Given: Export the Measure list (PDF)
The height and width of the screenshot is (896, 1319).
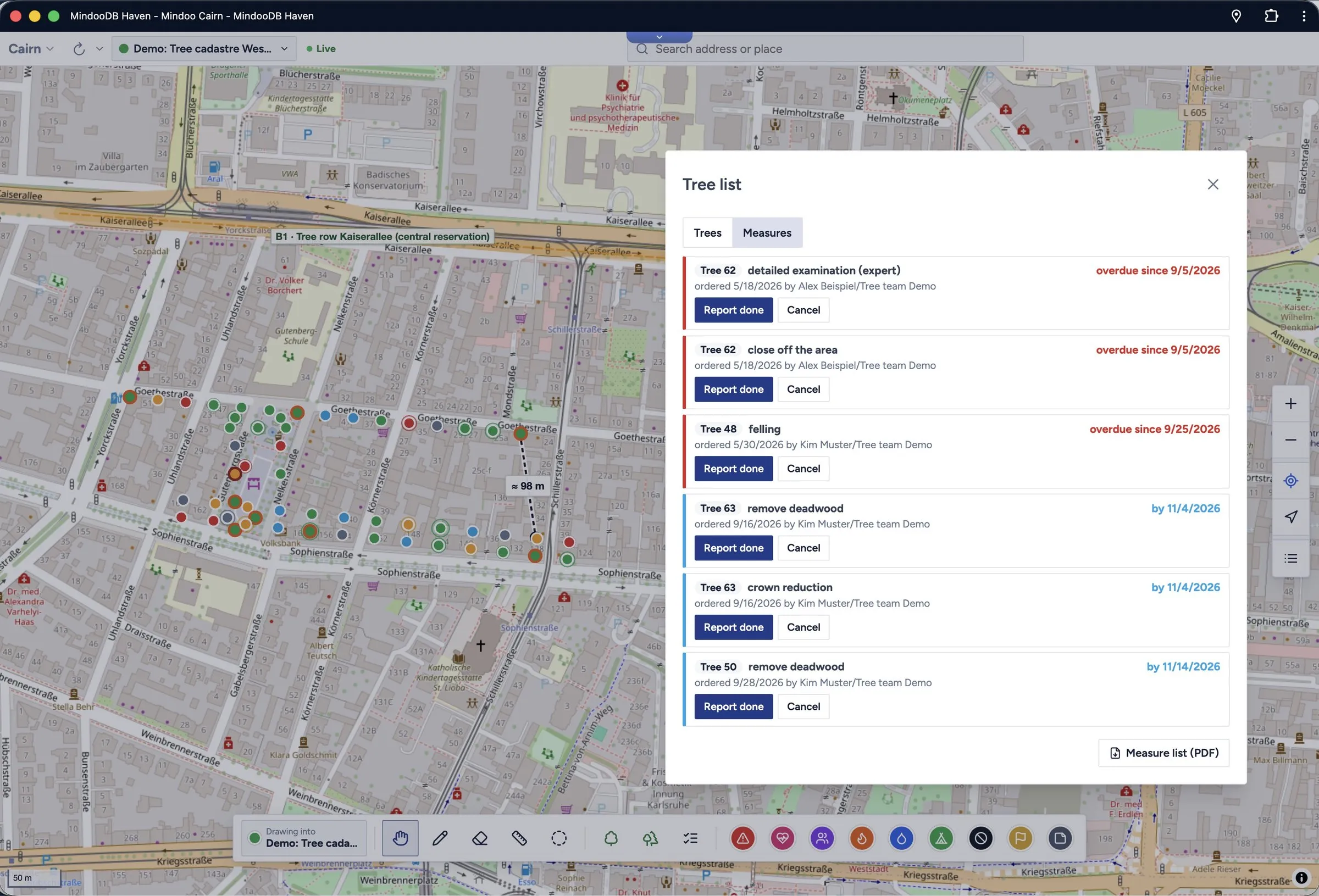Looking at the screenshot, I should click(x=1163, y=753).
